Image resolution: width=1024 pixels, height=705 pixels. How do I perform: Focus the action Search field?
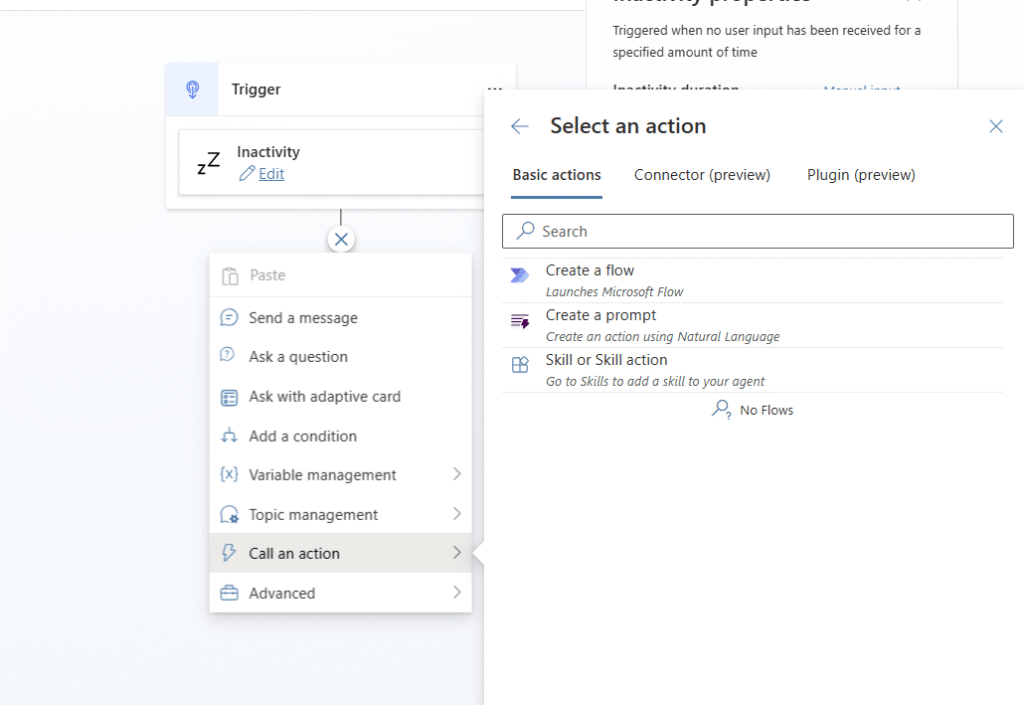point(758,231)
